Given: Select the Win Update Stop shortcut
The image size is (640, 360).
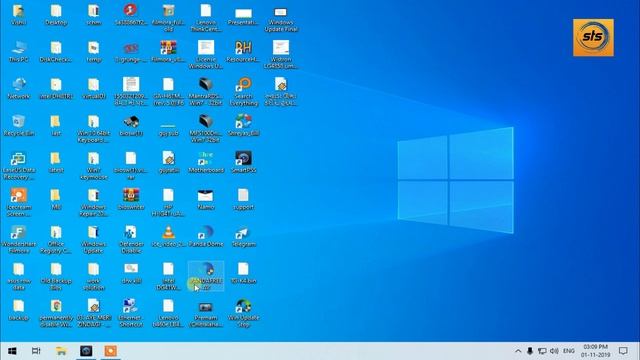Looking at the screenshot, I should (243, 313).
